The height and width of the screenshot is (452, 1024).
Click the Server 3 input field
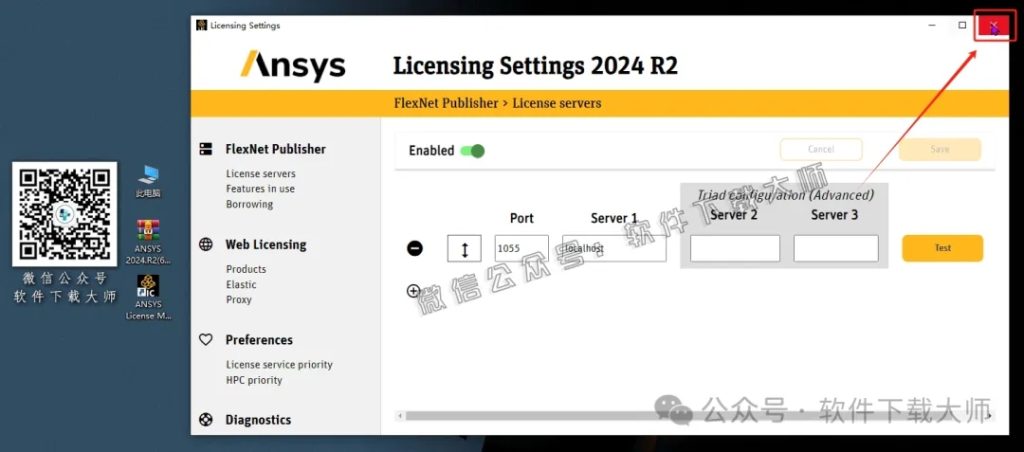coord(836,249)
